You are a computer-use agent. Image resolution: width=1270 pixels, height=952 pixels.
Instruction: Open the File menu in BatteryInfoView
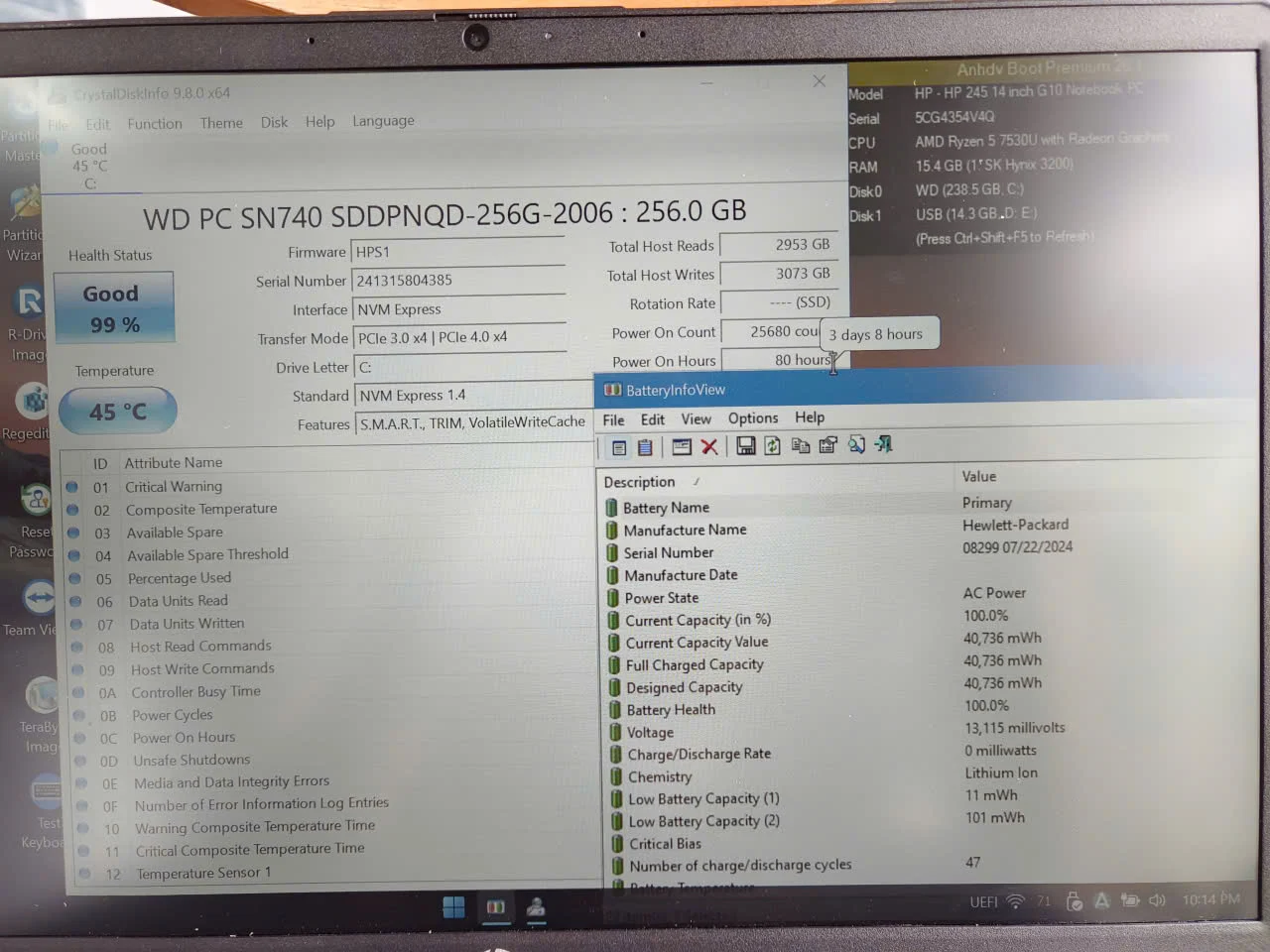[613, 420]
